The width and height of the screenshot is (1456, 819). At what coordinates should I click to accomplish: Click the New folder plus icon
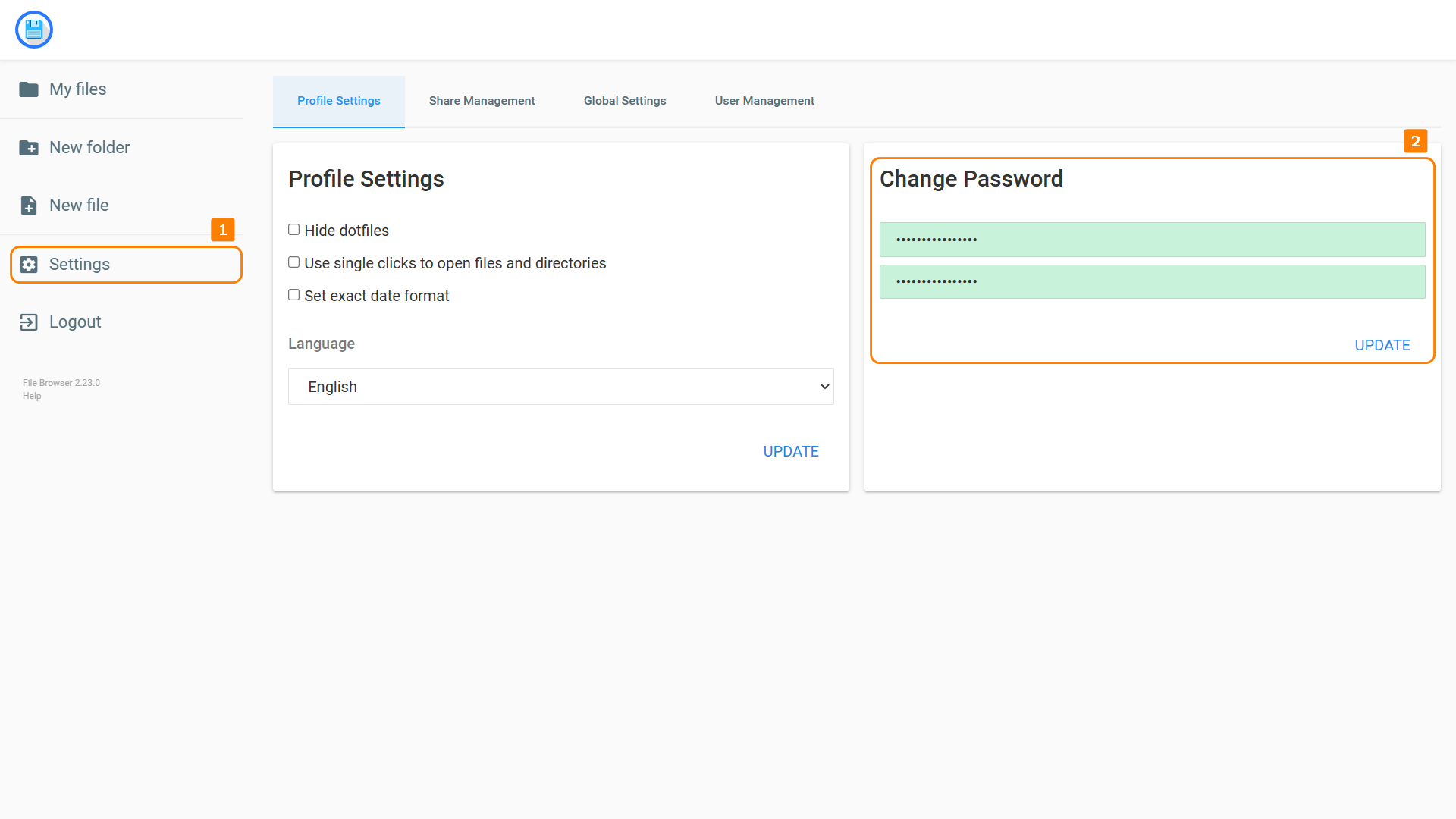29,148
